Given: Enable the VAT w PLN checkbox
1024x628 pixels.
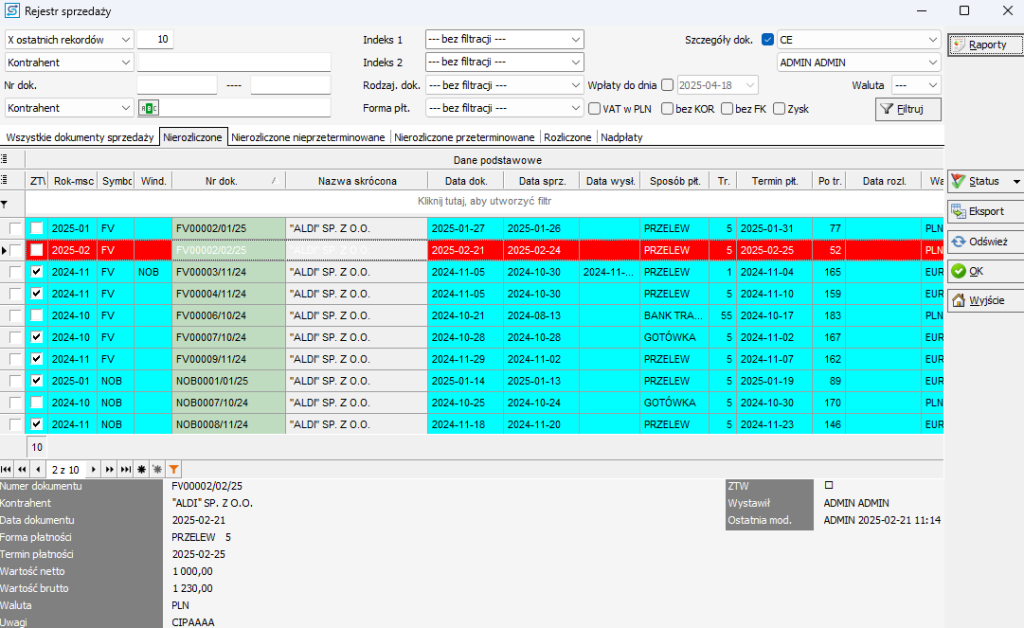Looking at the screenshot, I should [594, 108].
